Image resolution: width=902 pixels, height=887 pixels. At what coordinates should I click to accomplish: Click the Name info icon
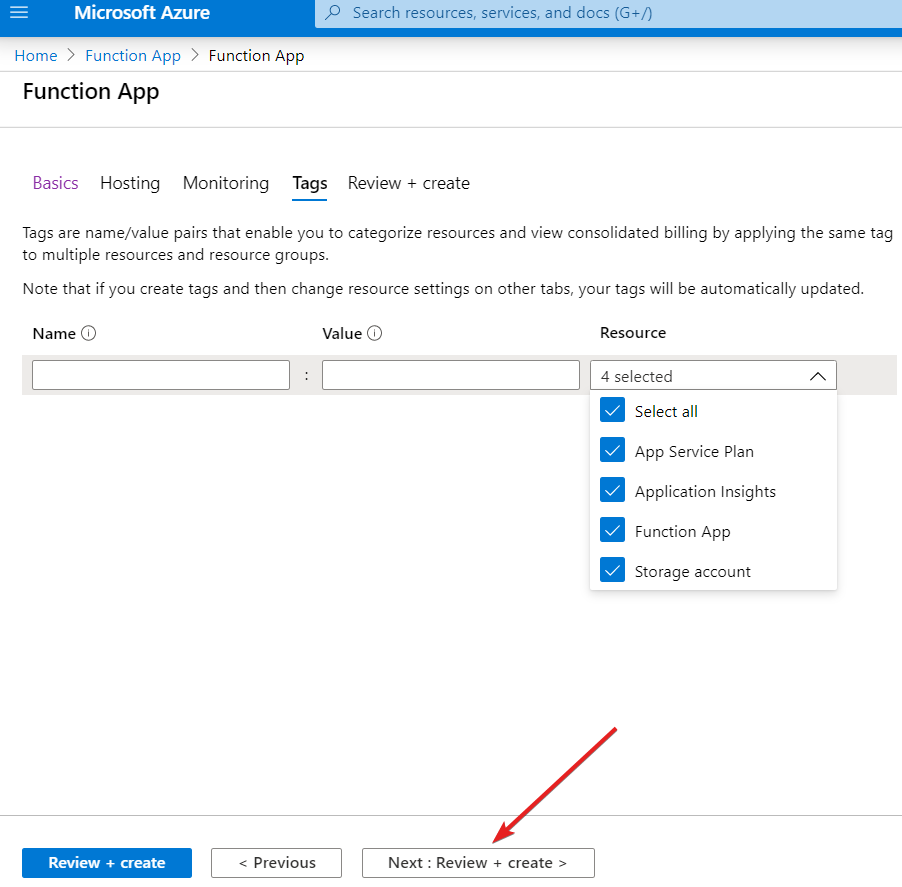89,333
